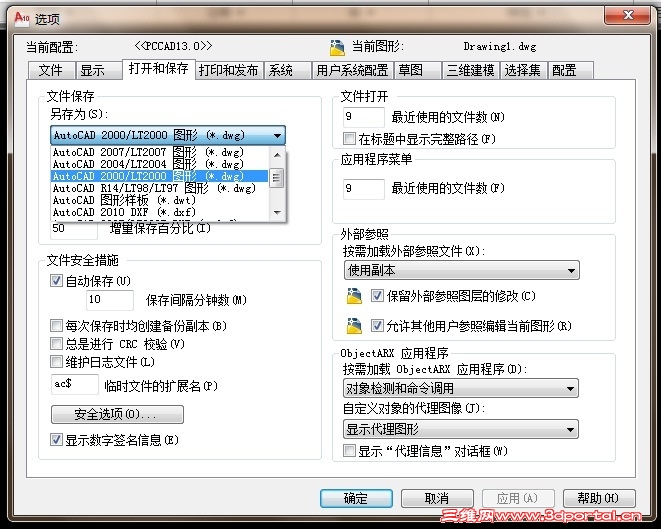The image size is (661, 529).
Task: Open the 草图 tab
Action: 417,70
